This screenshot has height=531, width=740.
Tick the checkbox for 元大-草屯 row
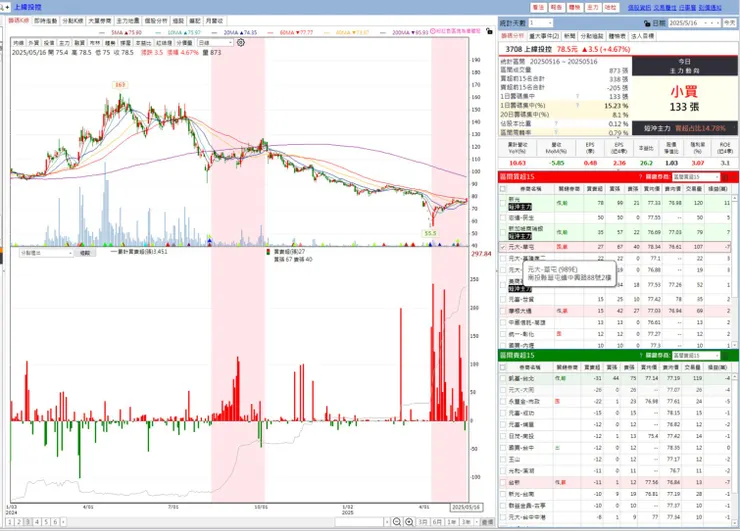503,247
